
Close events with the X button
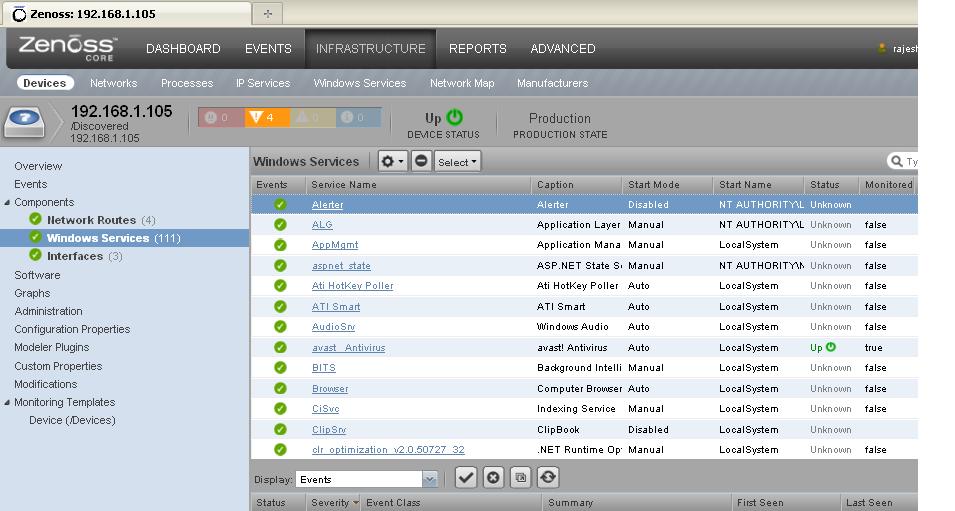tap(493, 478)
